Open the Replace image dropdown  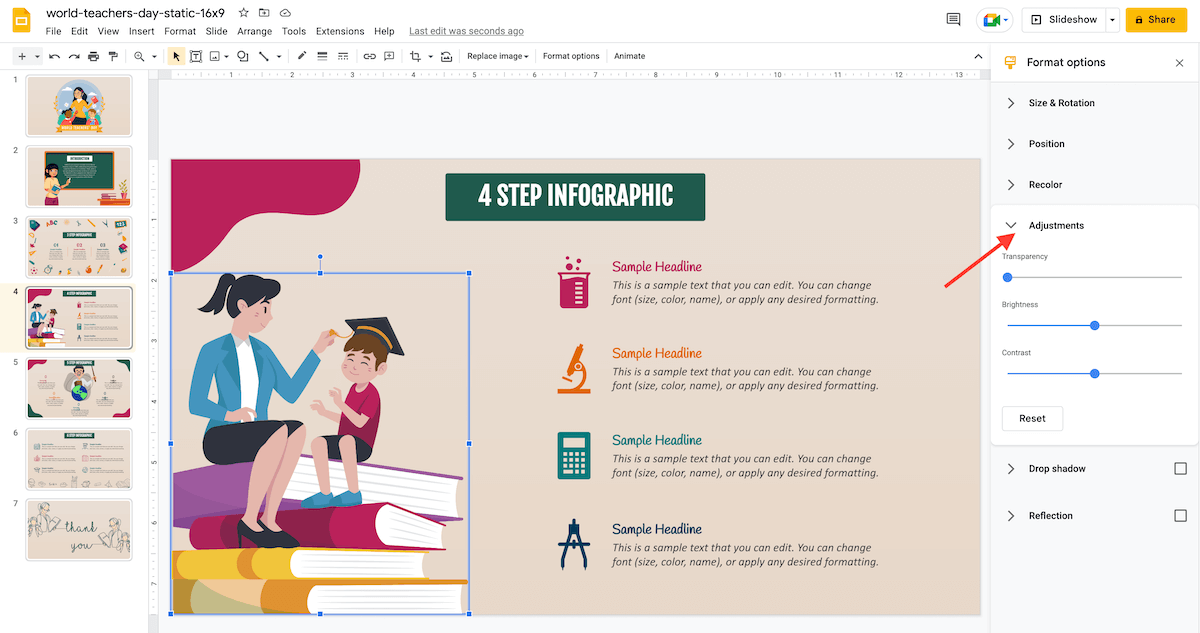coord(497,56)
